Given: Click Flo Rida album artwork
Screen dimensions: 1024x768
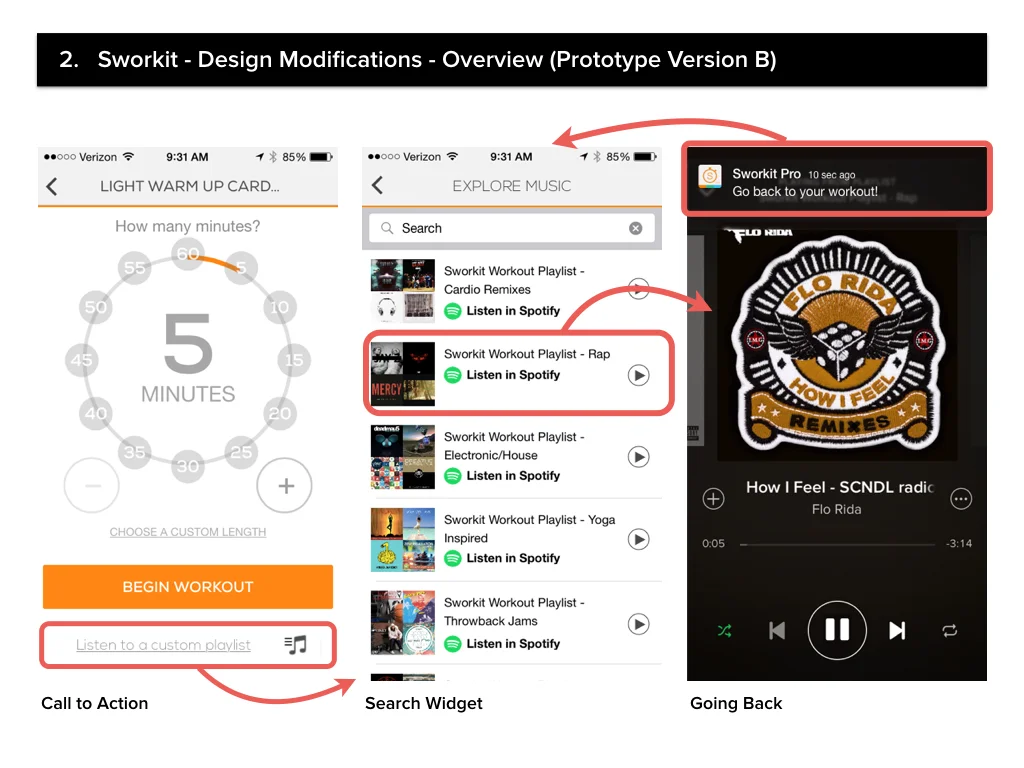Looking at the screenshot, I should [x=837, y=345].
